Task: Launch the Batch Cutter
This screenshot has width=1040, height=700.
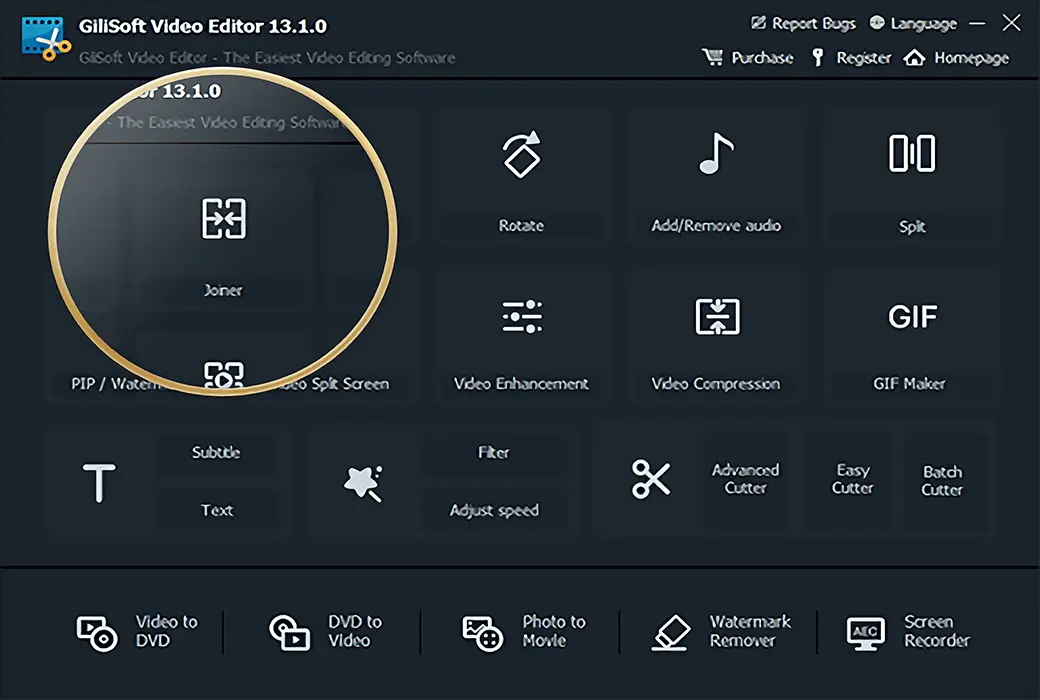Action: click(942, 480)
